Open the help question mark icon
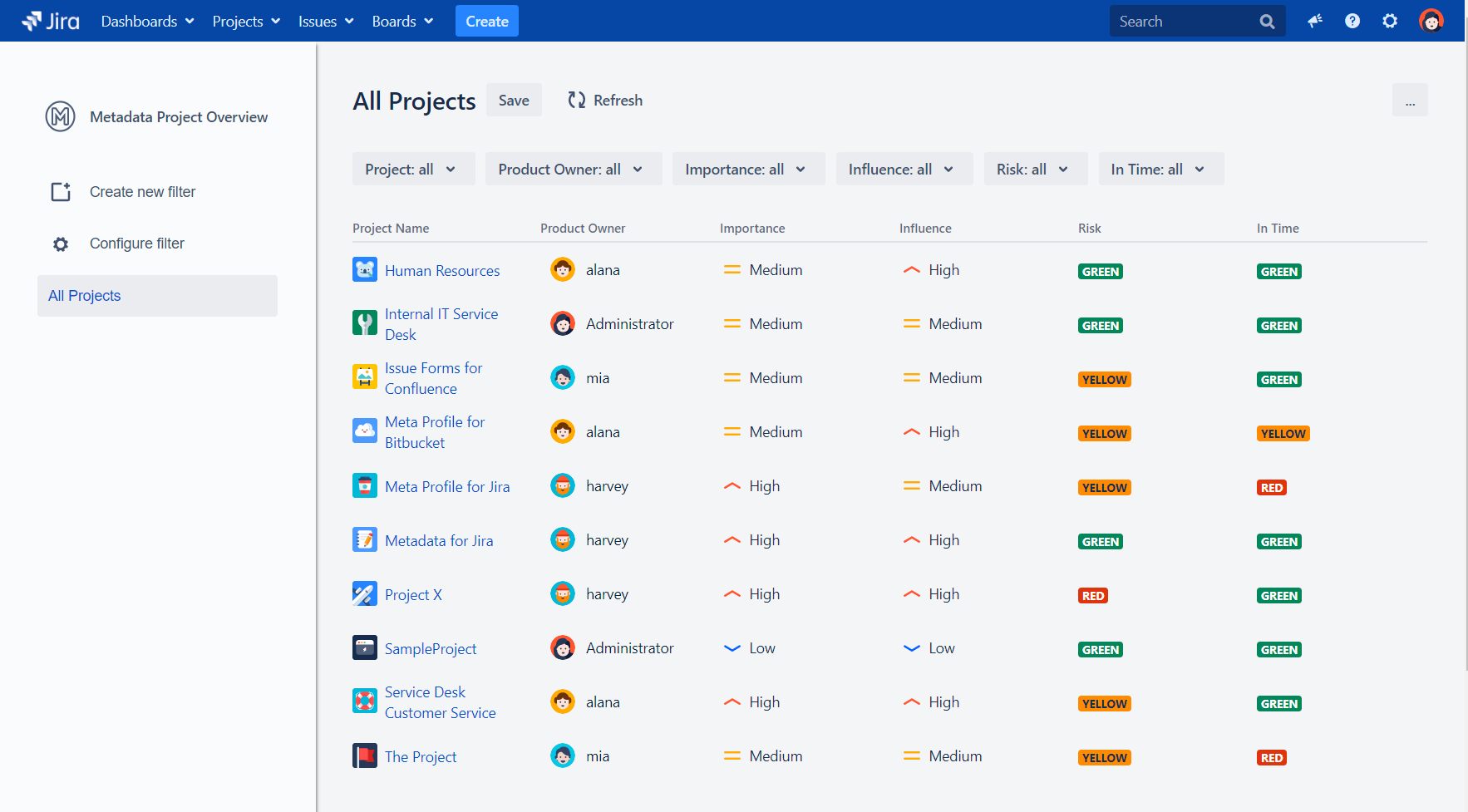Image resolution: width=1468 pixels, height=812 pixels. click(1352, 21)
